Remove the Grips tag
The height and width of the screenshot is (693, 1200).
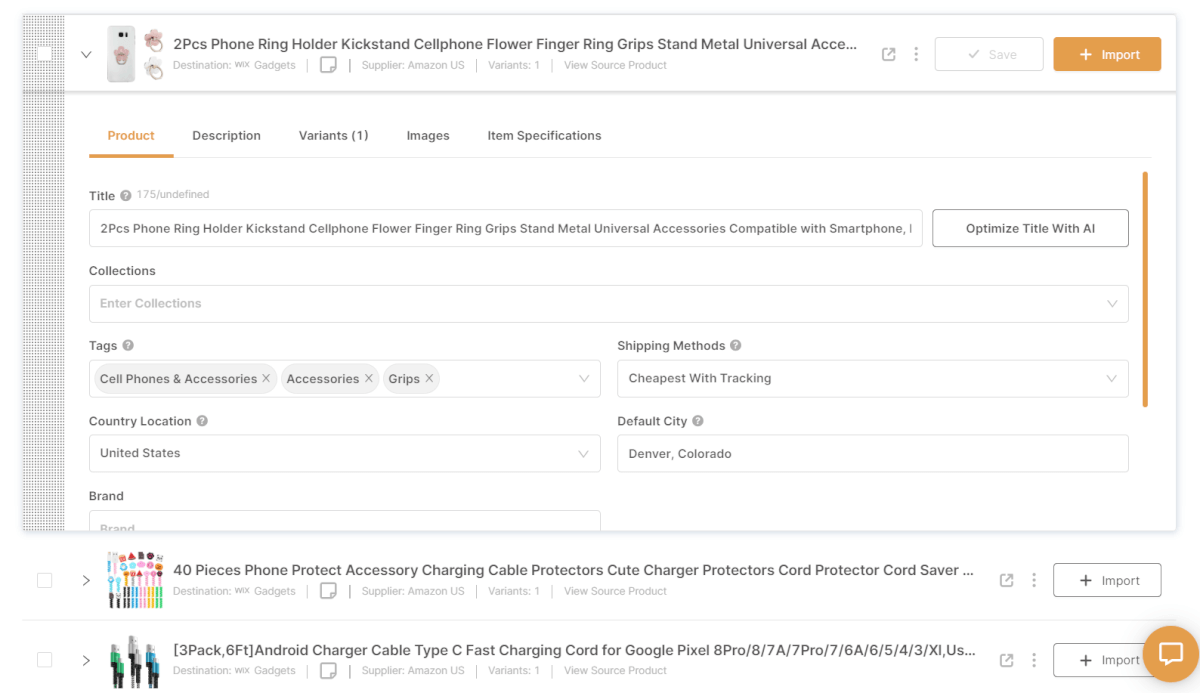(429, 379)
